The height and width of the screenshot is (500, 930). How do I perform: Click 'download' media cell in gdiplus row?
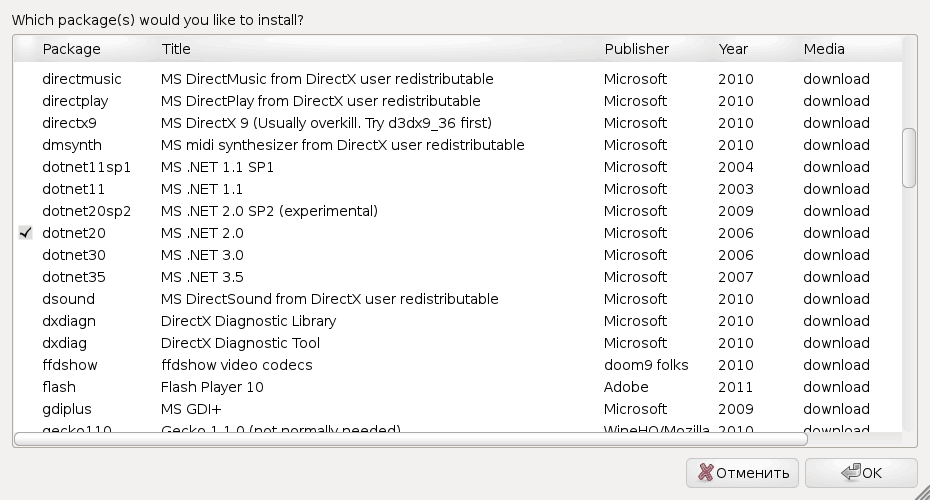click(836, 409)
